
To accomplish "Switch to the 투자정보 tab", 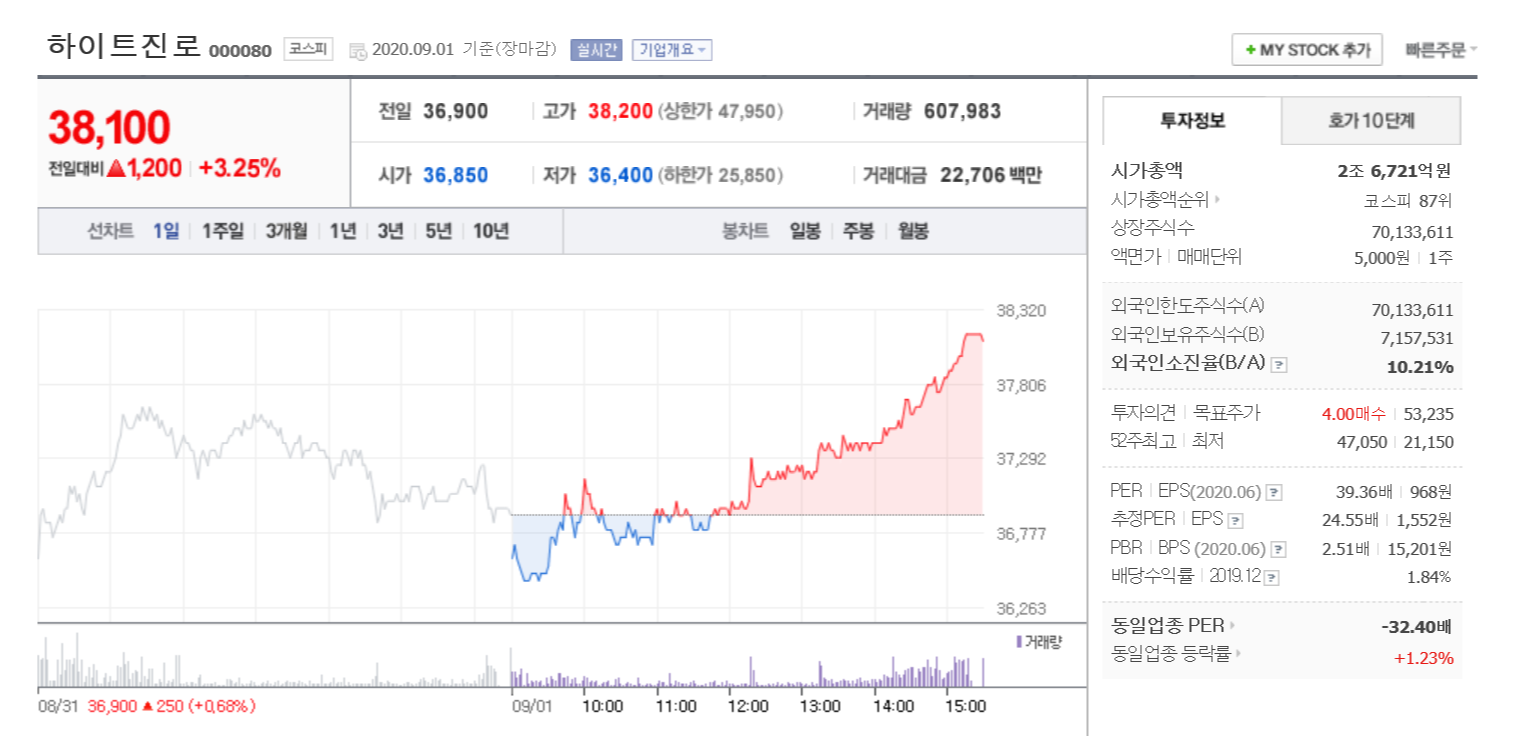I will pos(1192,121).
